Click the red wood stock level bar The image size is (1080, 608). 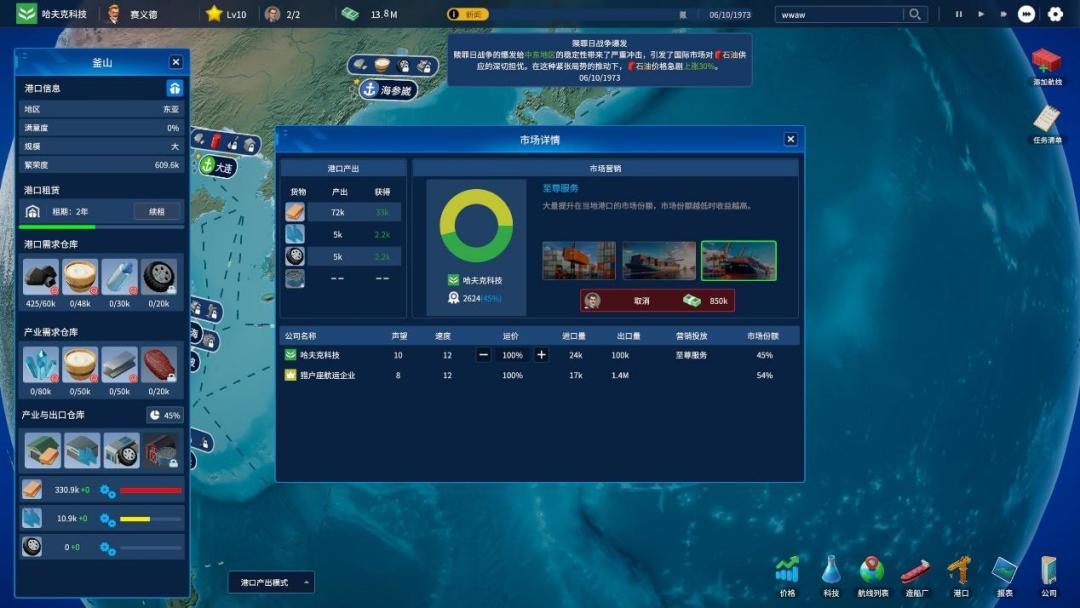pos(151,491)
